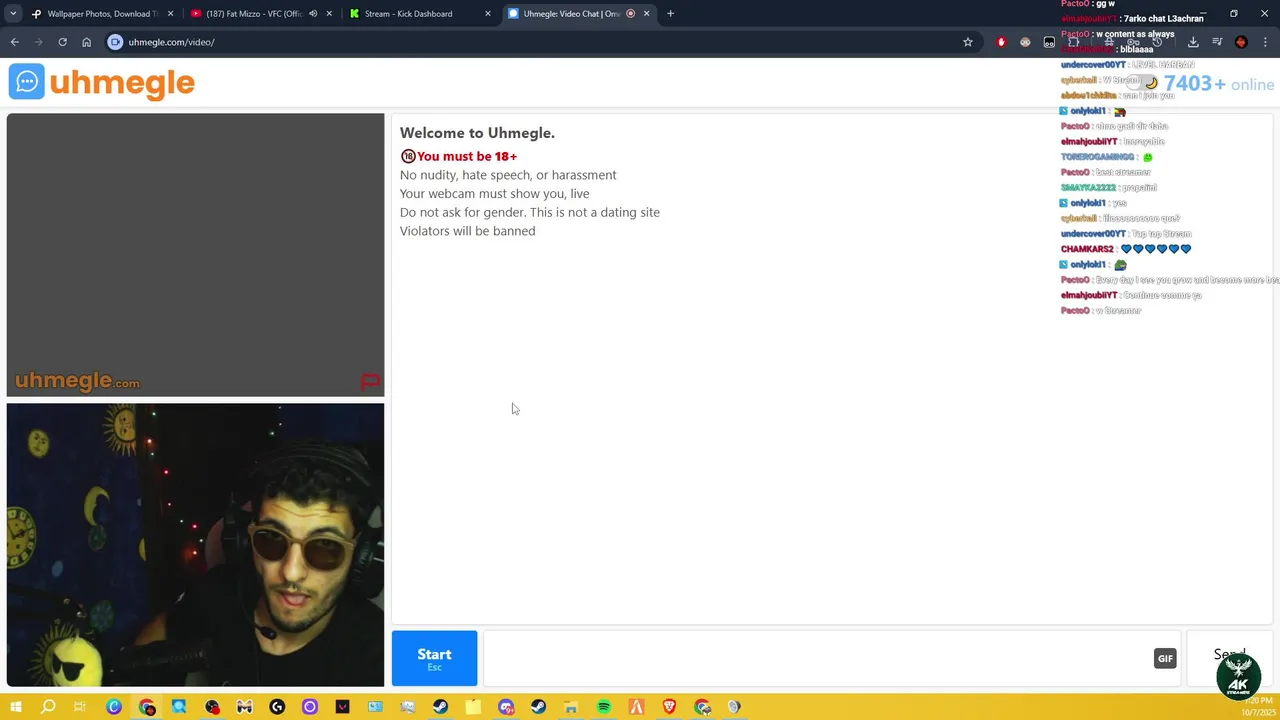Open the media controls icon in Chrome toolbar
This screenshot has height=720, width=1280.
tap(1217, 42)
